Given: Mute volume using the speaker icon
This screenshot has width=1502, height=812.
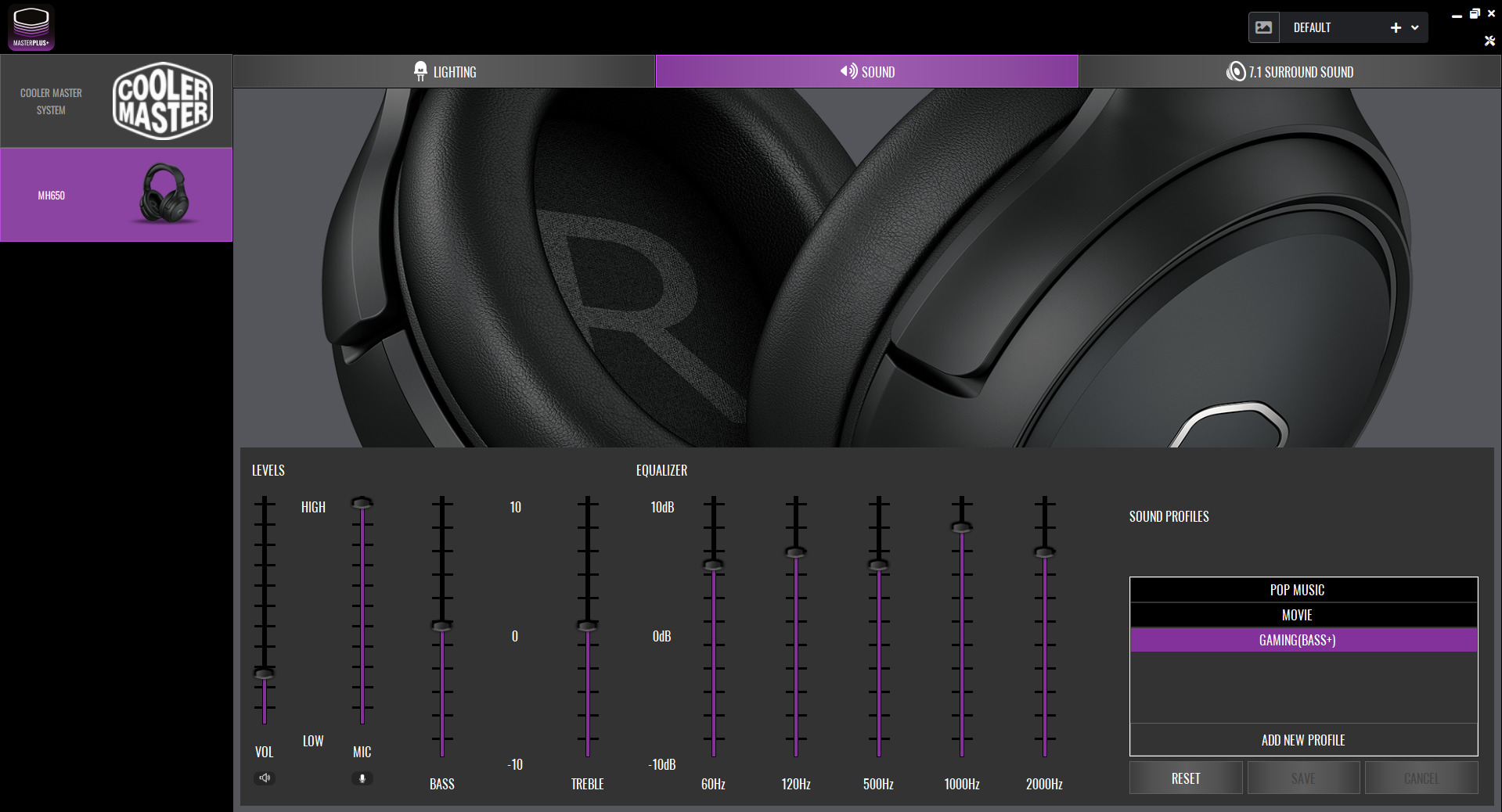Looking at the screenshot, I should (265, 778).
